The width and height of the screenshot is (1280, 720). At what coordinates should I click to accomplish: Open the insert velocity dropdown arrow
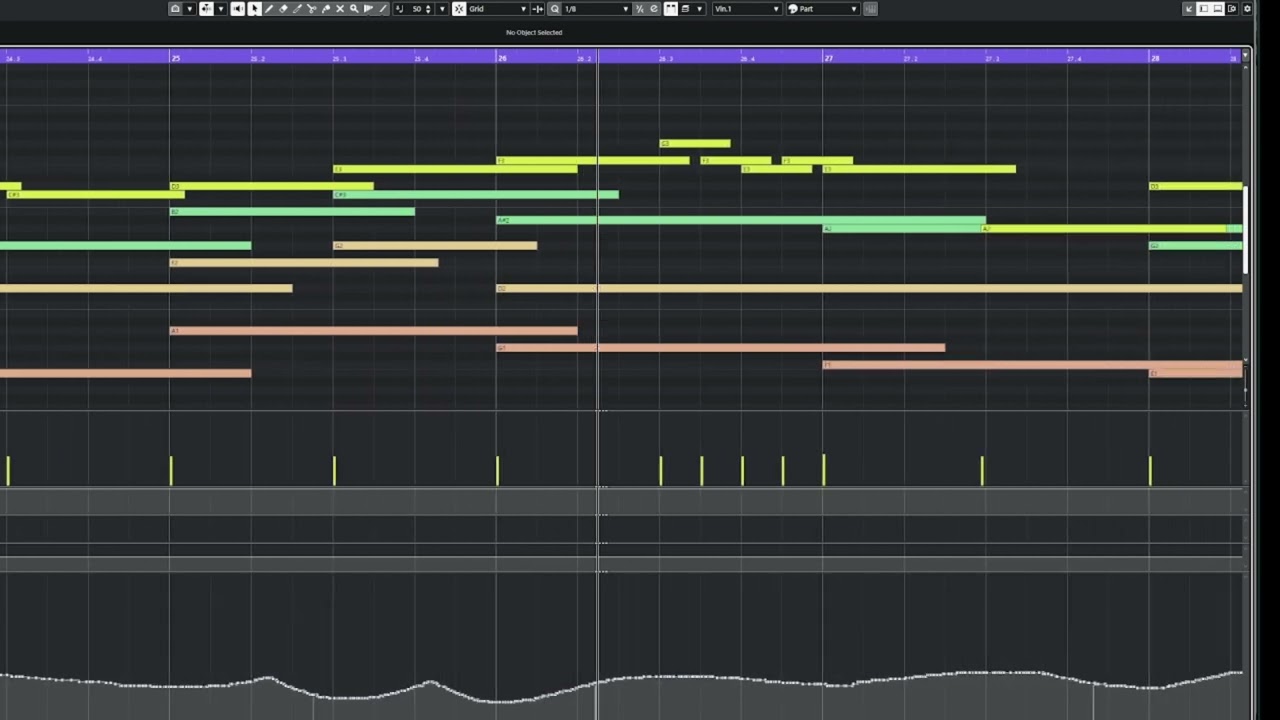(x=443, y=8)
